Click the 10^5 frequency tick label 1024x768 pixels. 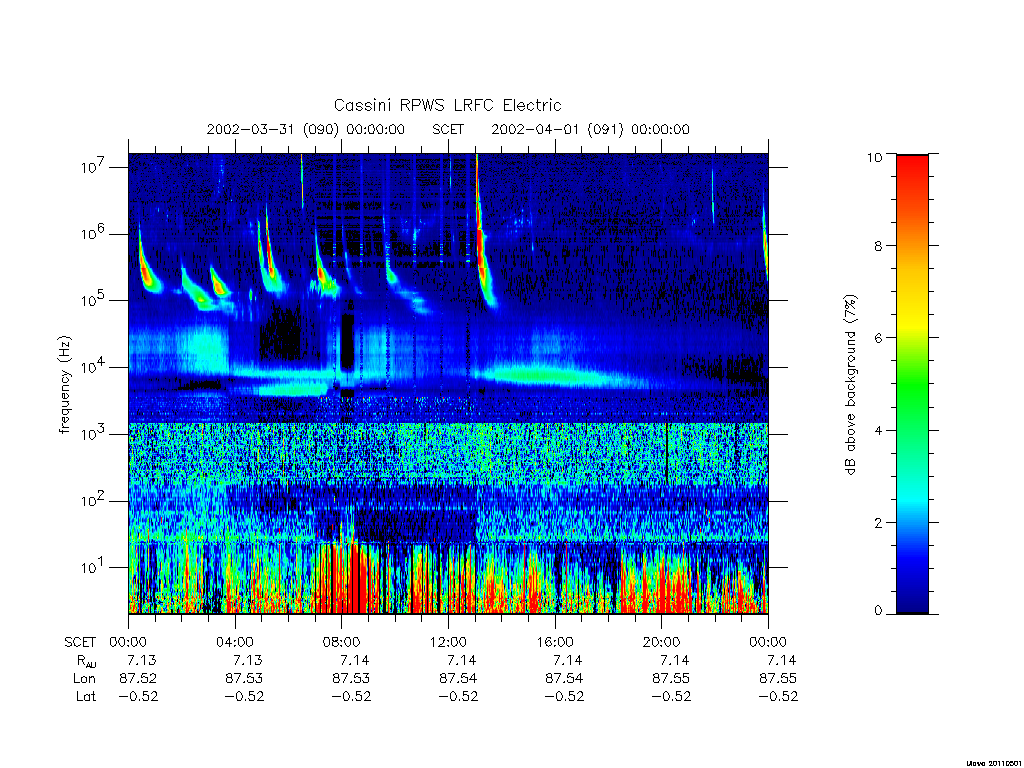click(x=94, y=300)
